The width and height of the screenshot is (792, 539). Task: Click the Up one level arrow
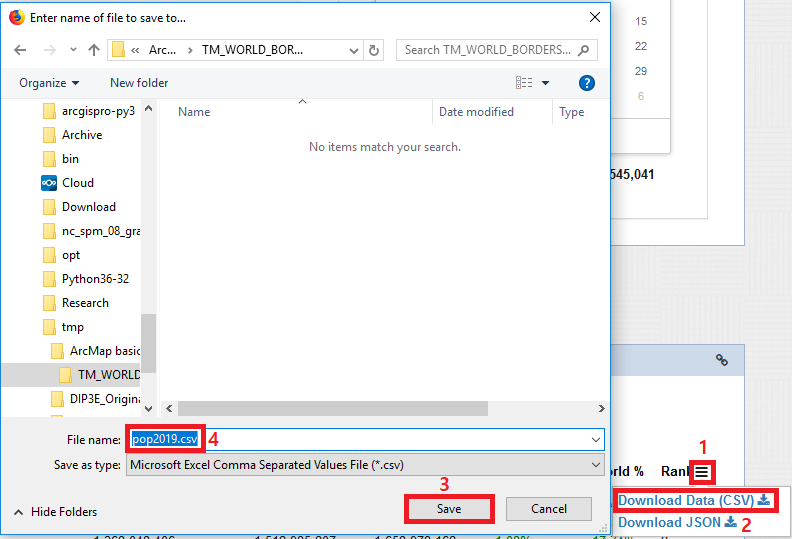coord(94,50)
